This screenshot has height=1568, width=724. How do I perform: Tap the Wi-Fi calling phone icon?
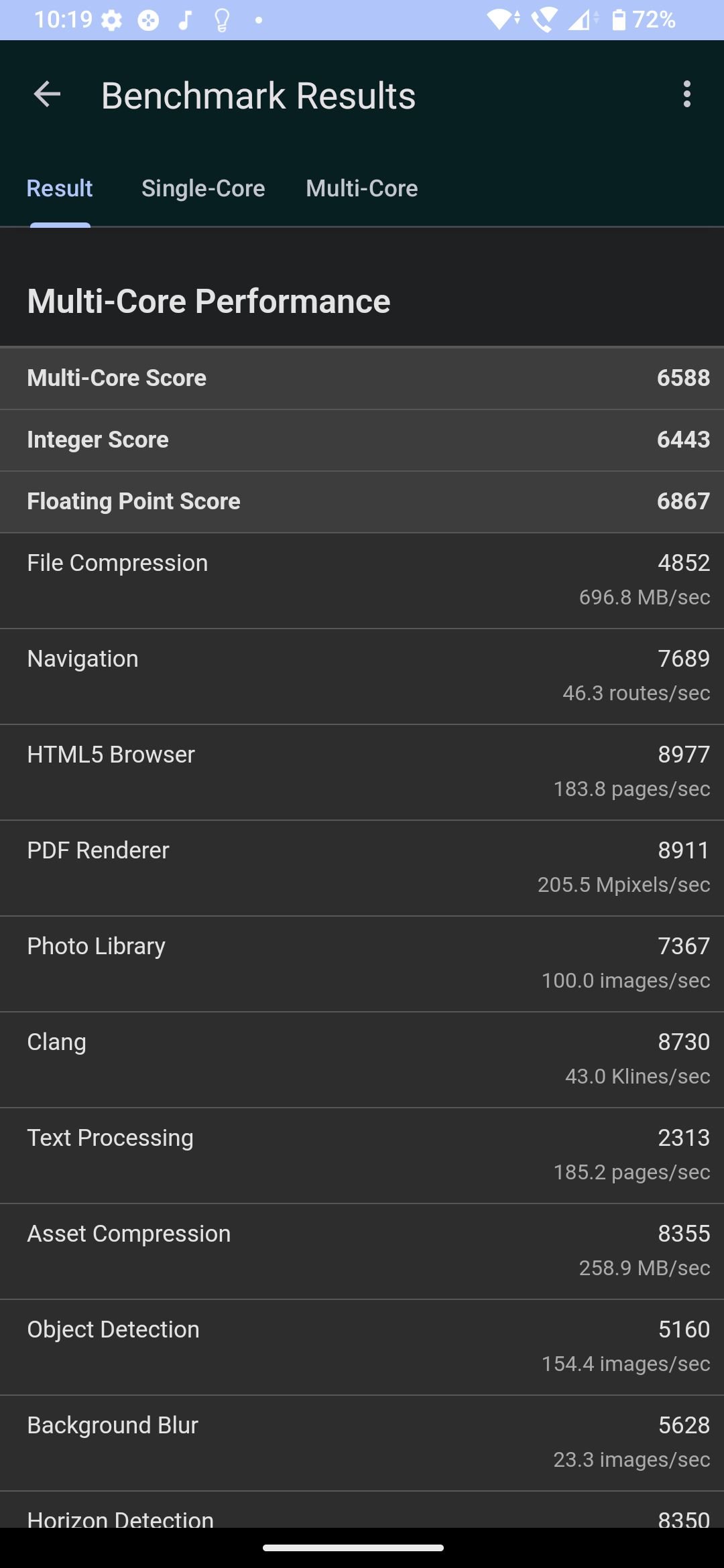pos(544,21)
